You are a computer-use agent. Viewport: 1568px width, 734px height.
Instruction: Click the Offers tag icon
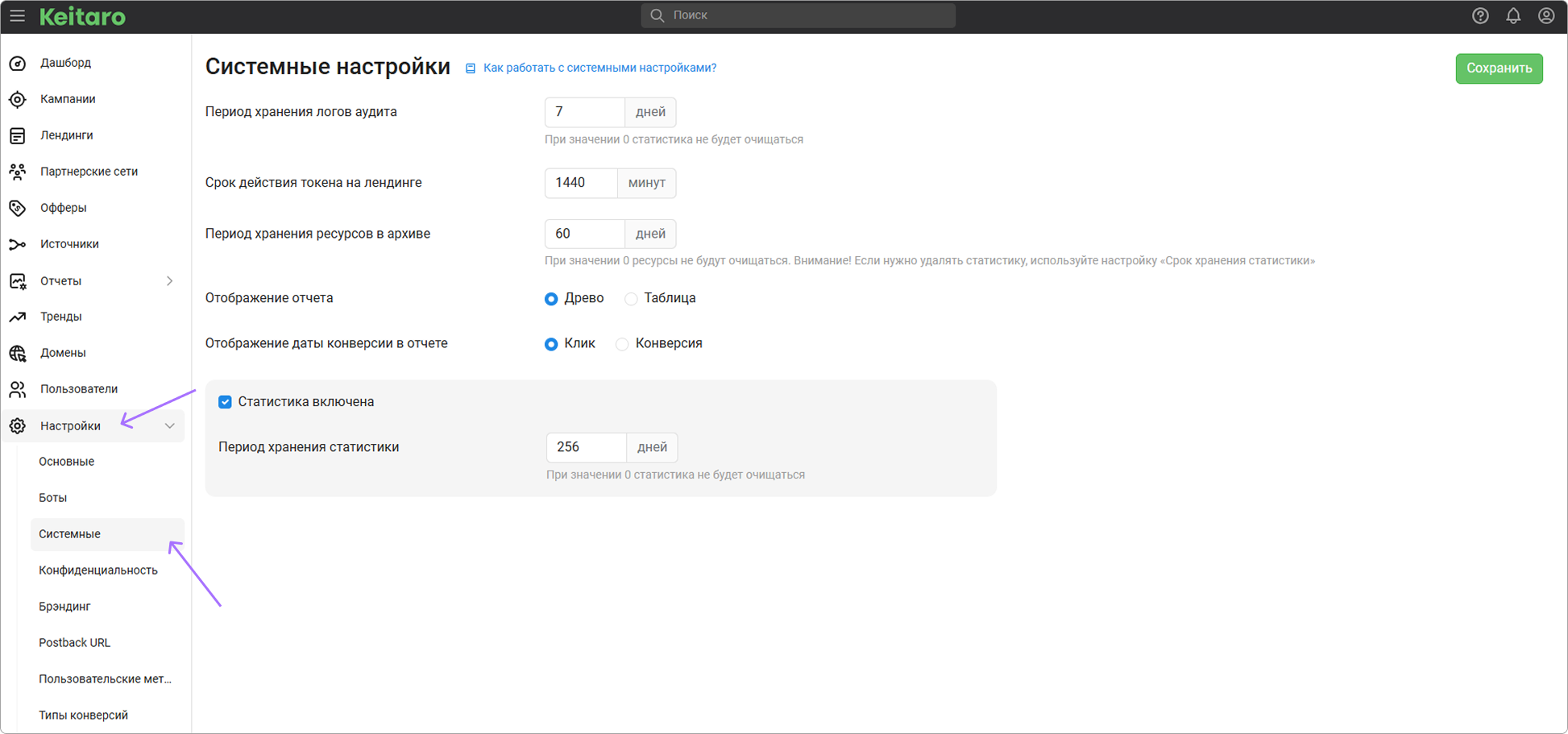(18, 208)
